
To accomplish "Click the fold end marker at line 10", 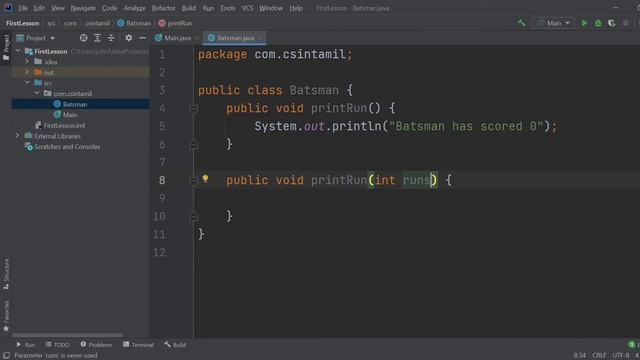I will click(193, 216).
